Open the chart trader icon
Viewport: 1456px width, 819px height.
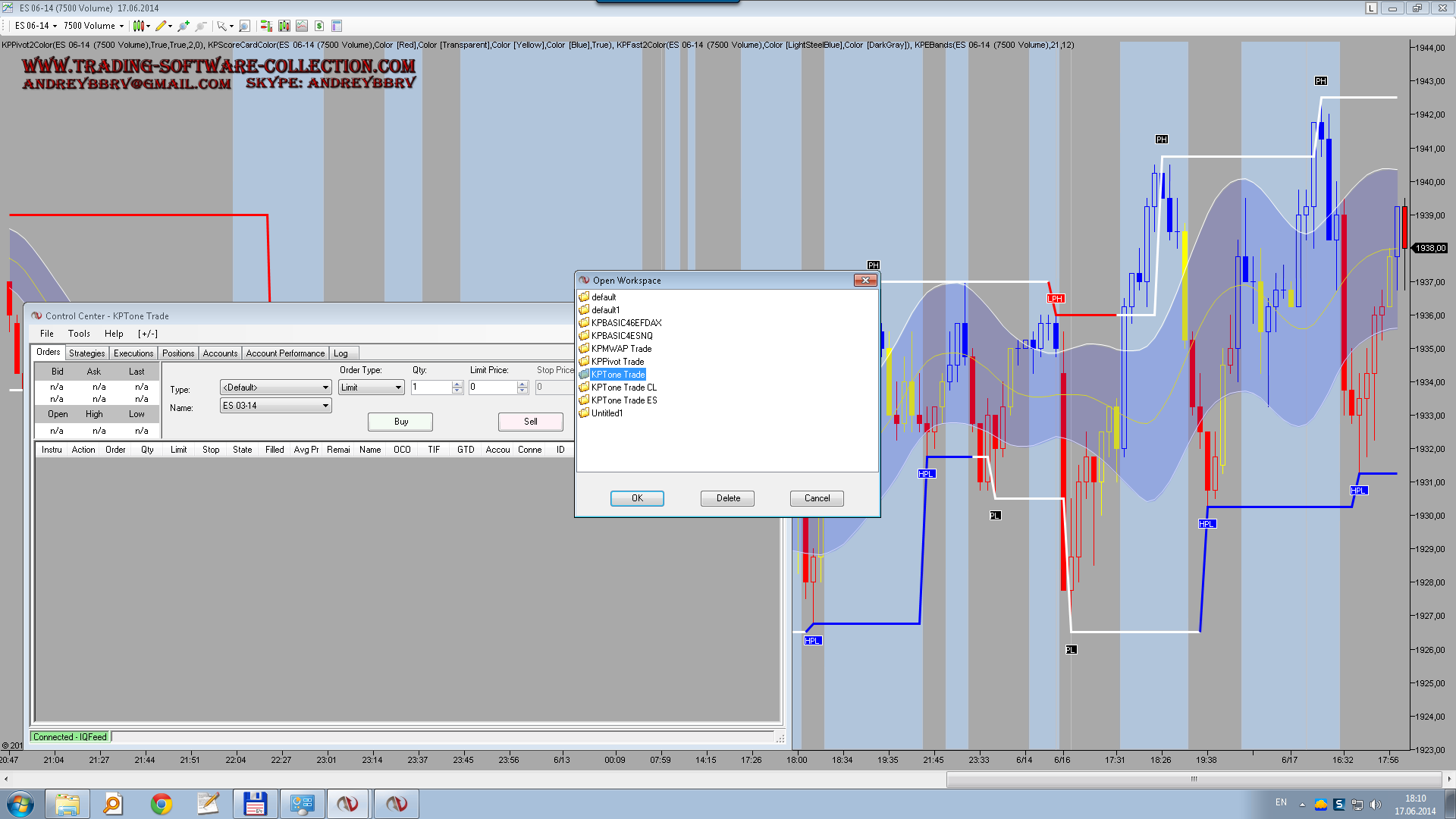[266, 26]
